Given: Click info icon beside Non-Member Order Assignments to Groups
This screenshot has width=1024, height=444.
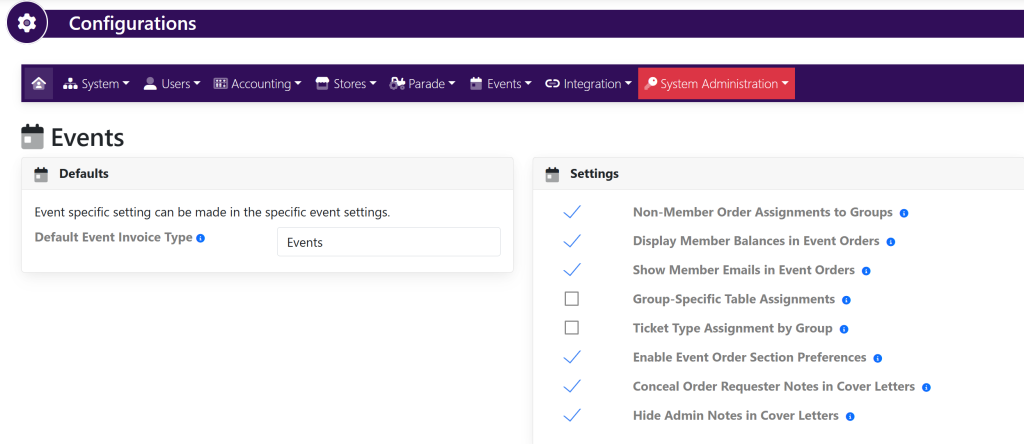Looking at the screenshot, I should pos(904,213).
